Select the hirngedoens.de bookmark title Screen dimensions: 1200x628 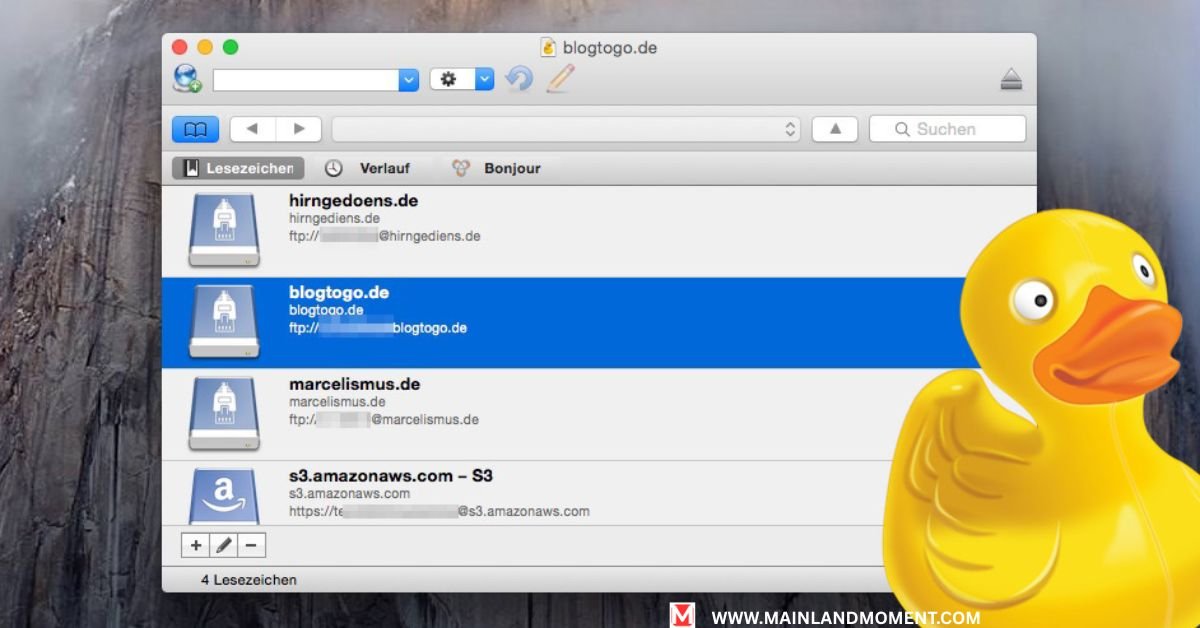click(x=354, y=200)
